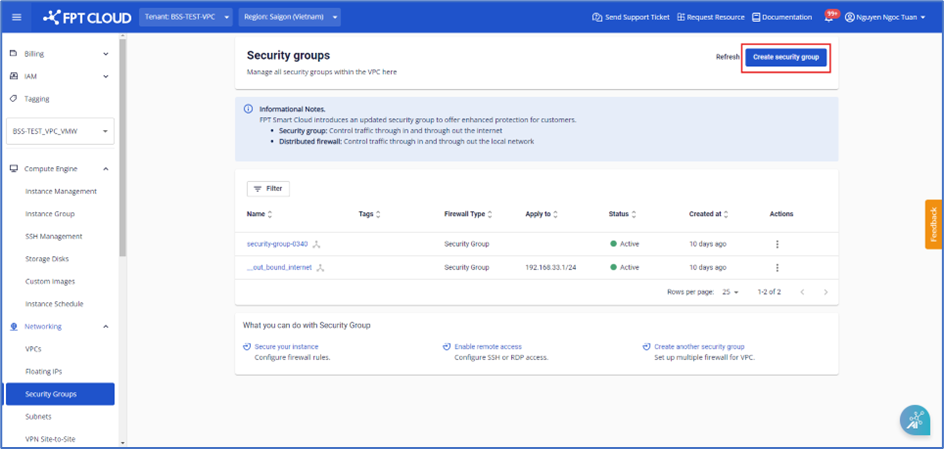This screenshot has width=944, height=449.
Task: Expand the IAM sidebar section
Action: click(x=106, y=76)
